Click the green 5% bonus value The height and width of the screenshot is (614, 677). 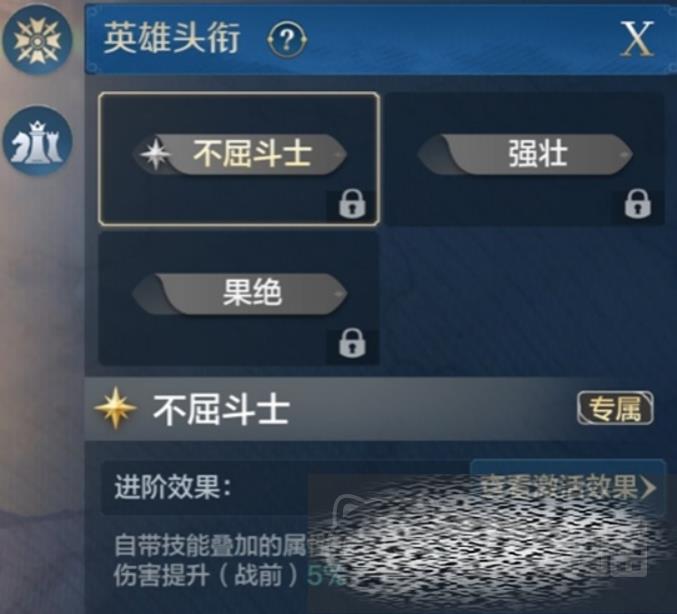pyautogui.click(x=326, y=576)
